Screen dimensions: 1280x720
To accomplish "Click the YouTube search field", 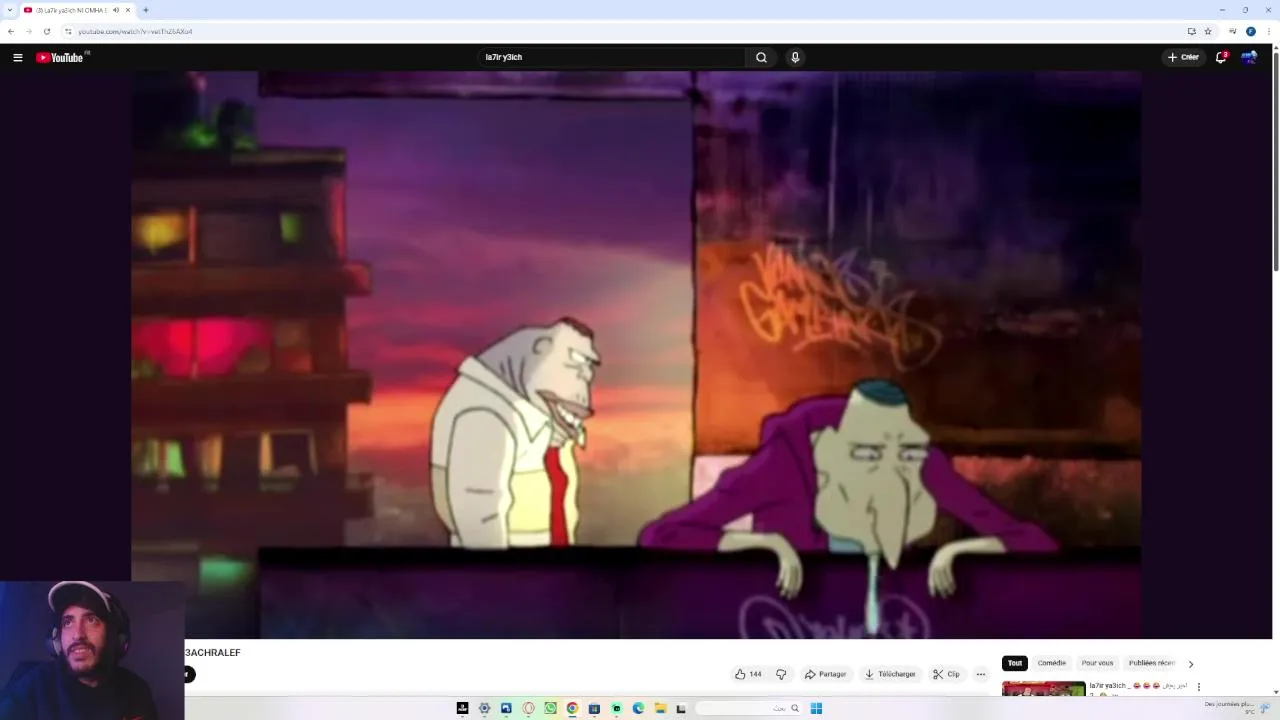I will (612, 57).
